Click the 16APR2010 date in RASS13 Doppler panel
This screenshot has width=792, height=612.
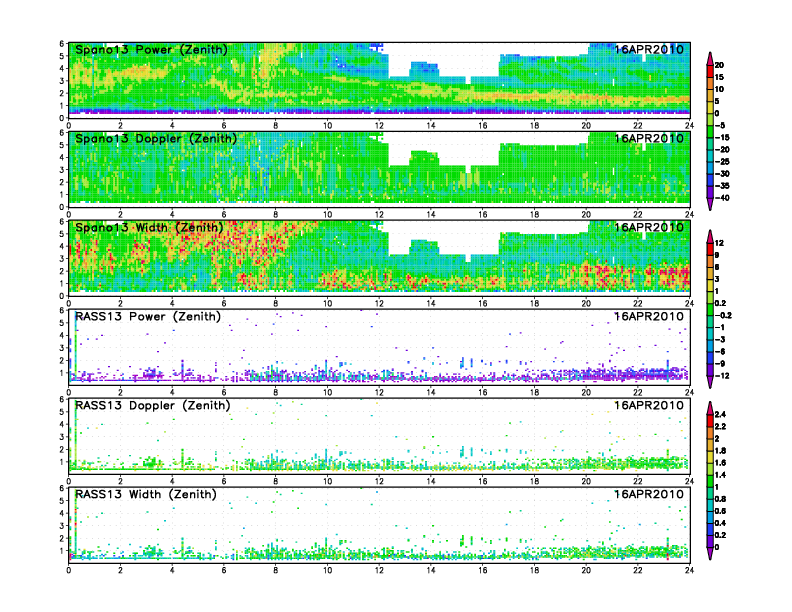click(x=649, y=405)
